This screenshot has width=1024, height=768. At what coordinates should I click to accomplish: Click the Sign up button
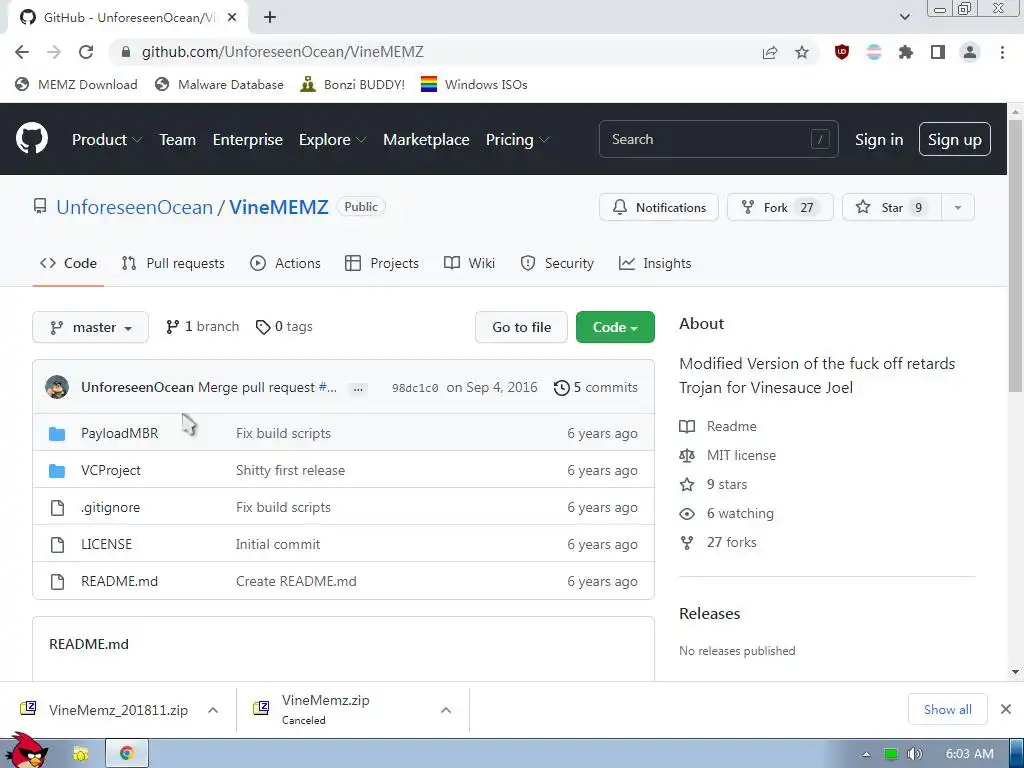(955, 139)
